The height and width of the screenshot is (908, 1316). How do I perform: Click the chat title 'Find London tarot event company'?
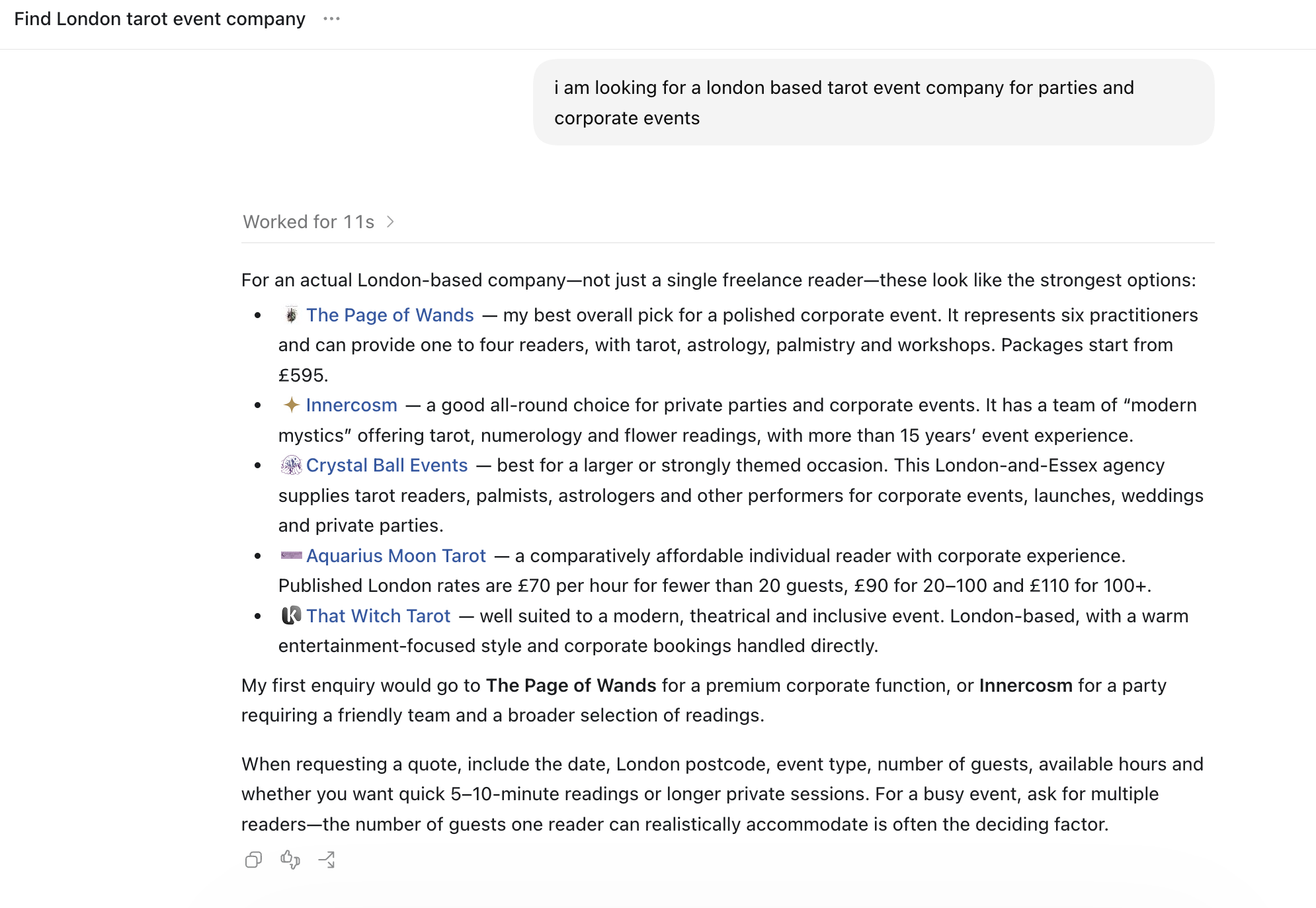click(160, 19)
